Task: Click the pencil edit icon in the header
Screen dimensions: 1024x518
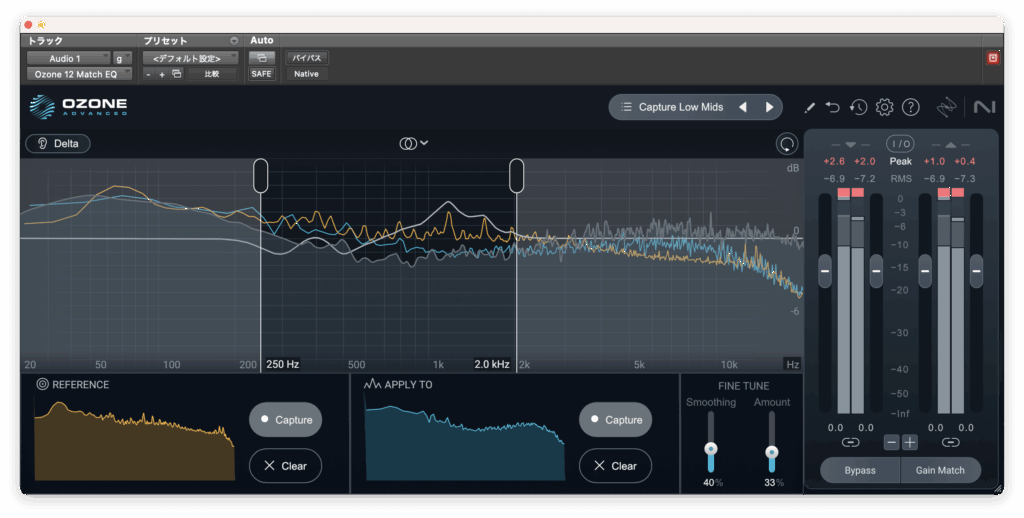Action: 810,107
